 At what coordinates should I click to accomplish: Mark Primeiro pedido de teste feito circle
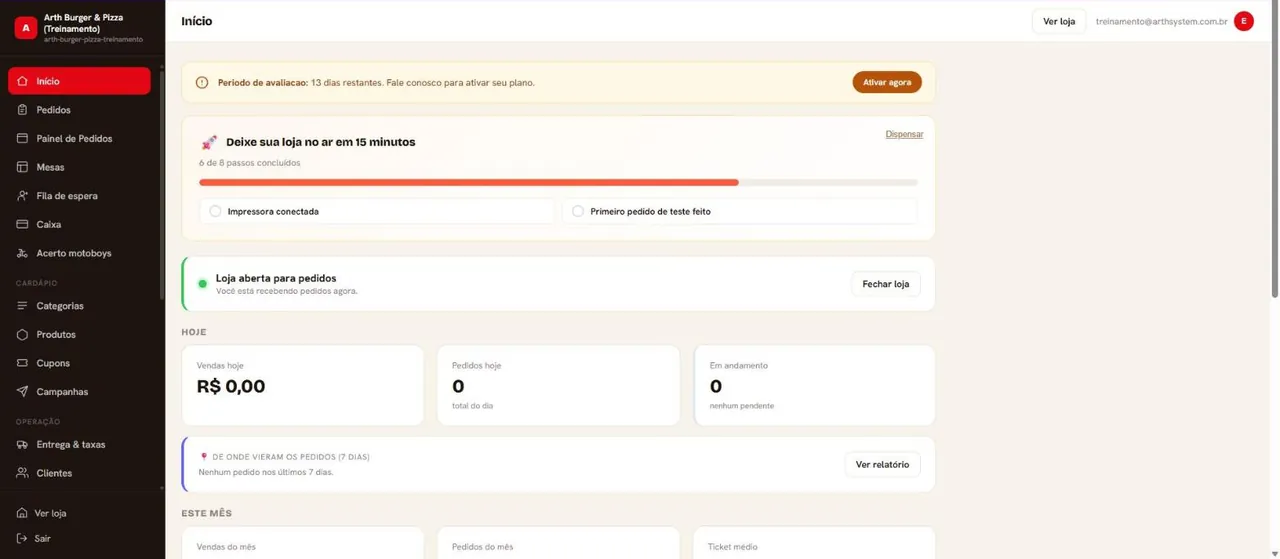(x=578, y=211)
